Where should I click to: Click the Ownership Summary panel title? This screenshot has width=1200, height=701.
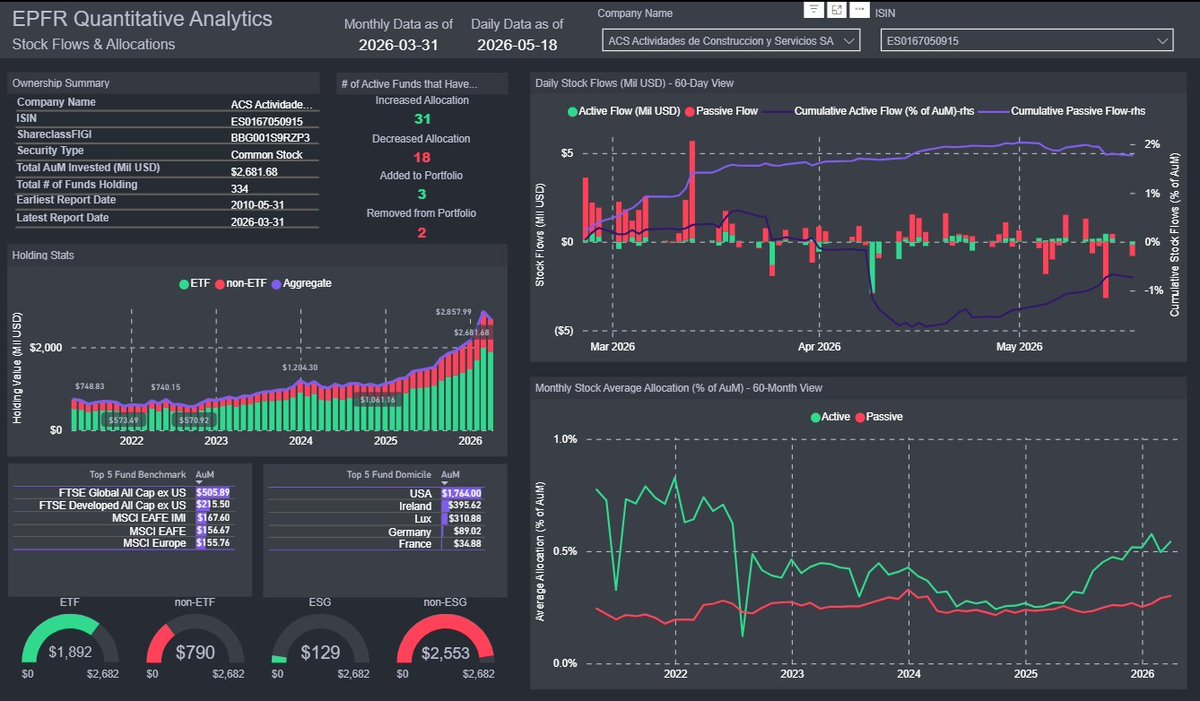60,83
